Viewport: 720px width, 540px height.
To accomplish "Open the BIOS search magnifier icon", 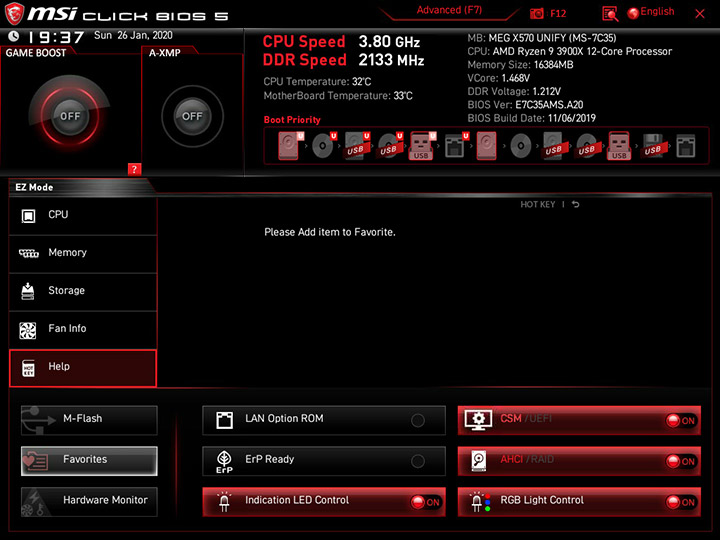I will (x=610, y=14).
